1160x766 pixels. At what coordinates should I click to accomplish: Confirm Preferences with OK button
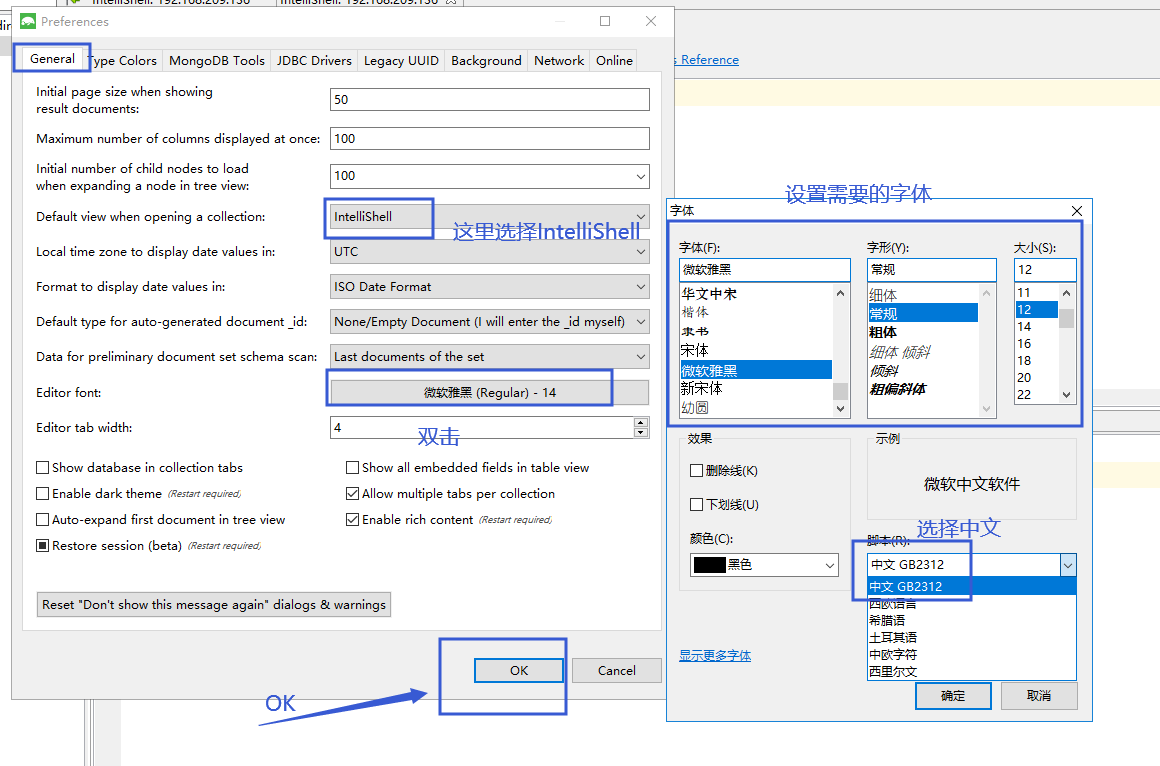(519, 671)
